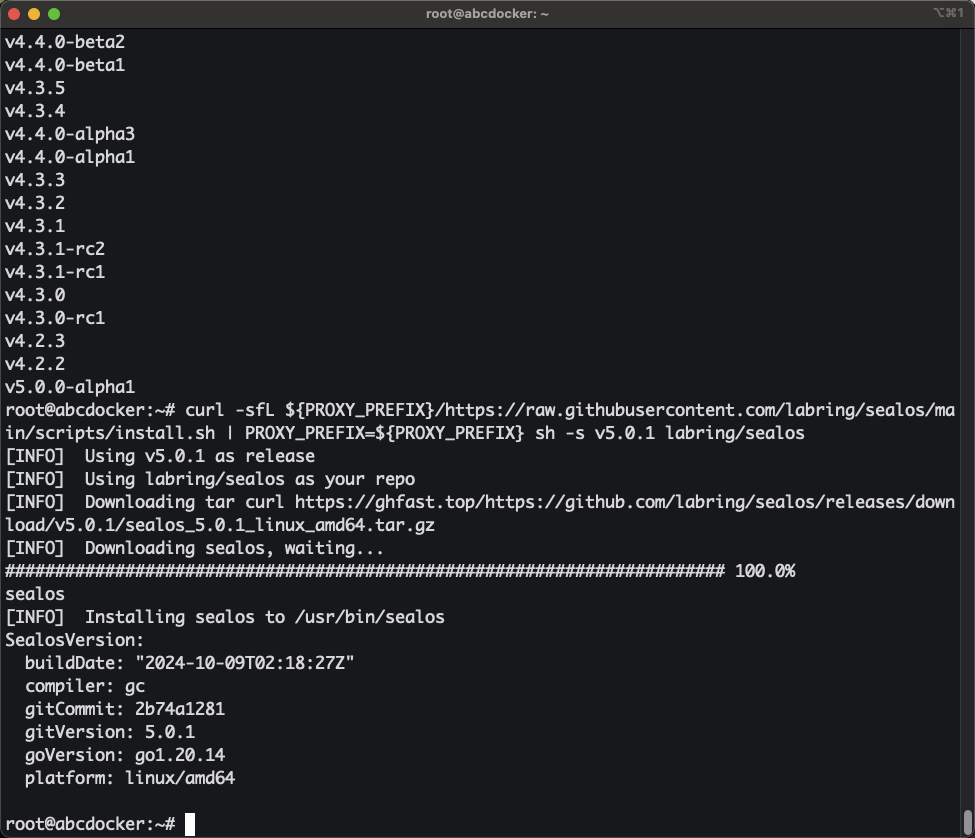Image resolution: width=975 pixels, height=838 pixels.
Task: Click the line v4.4.0-beta2
Action: [65, 42]
